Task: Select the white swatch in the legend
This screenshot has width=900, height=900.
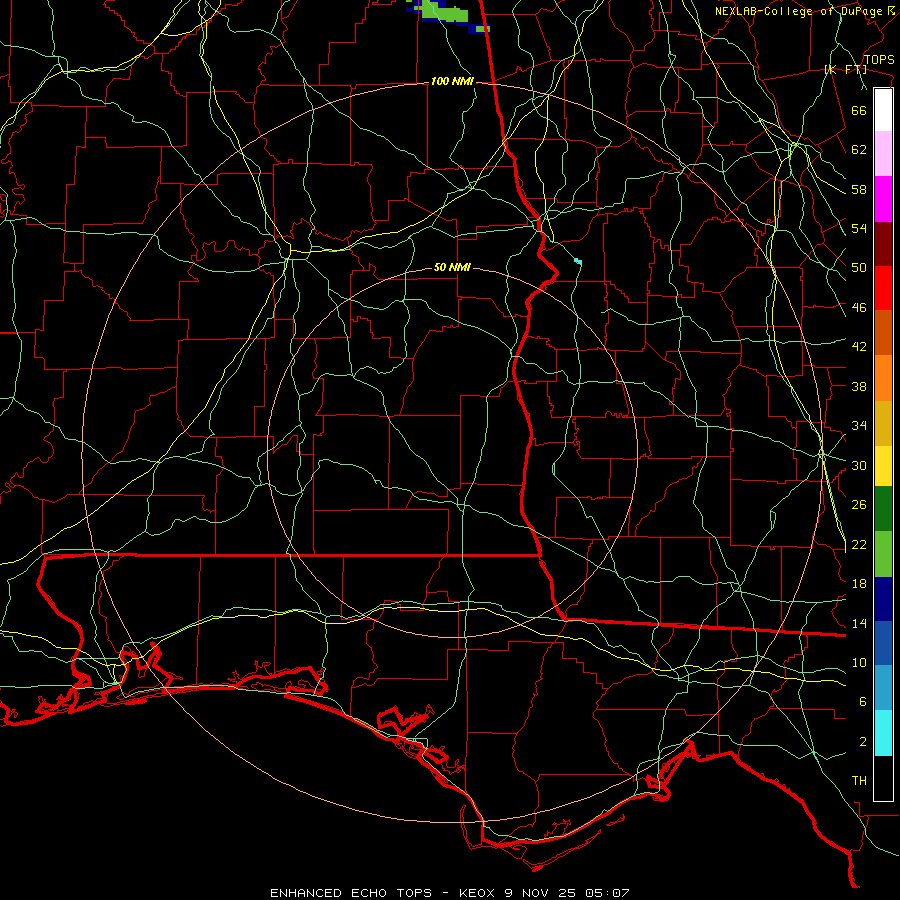Action: click(883, 110)
